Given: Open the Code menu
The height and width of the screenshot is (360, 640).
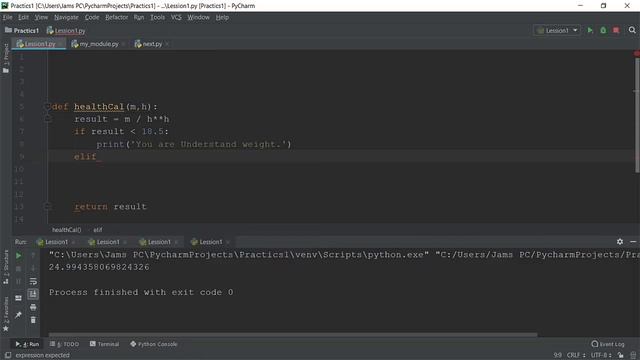Looking at the screenshot, I should click(92, 17).
